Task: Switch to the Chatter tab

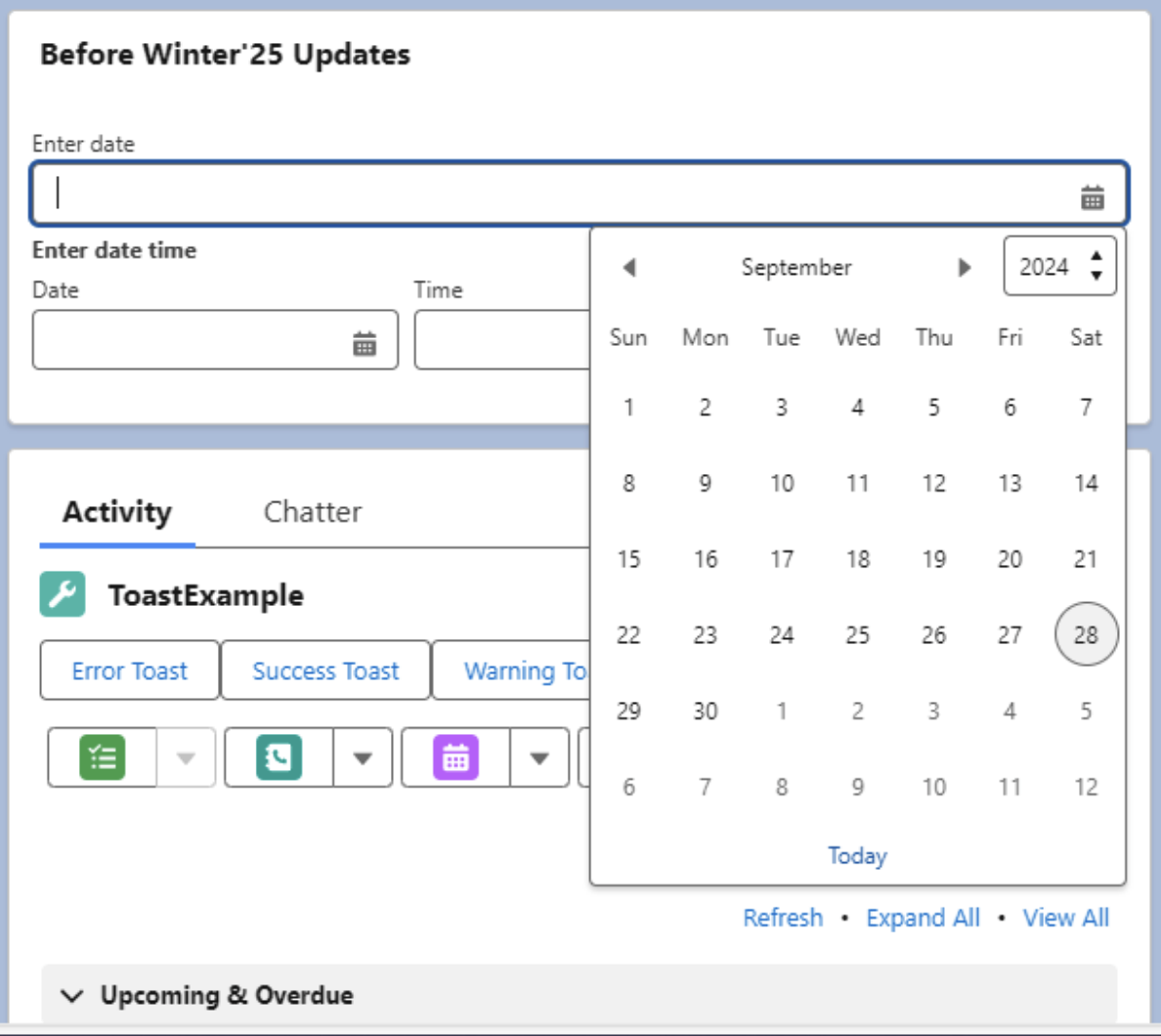Action: point(312,511)
